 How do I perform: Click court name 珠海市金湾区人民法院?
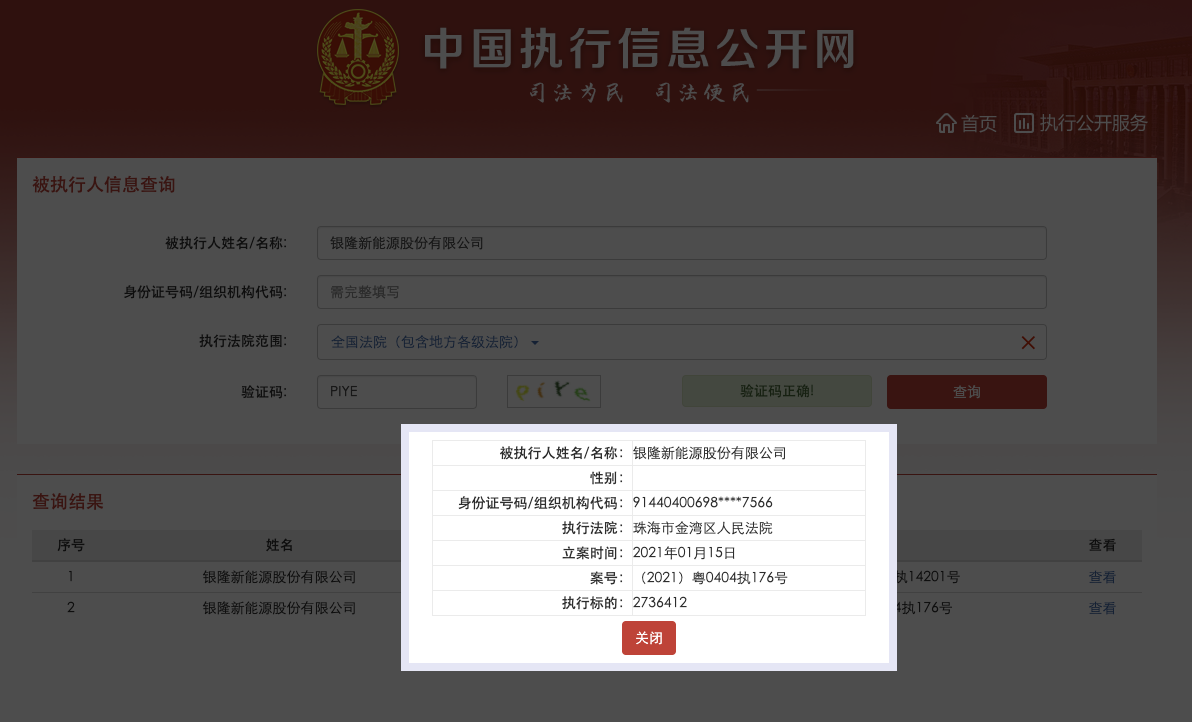[702, 528]
